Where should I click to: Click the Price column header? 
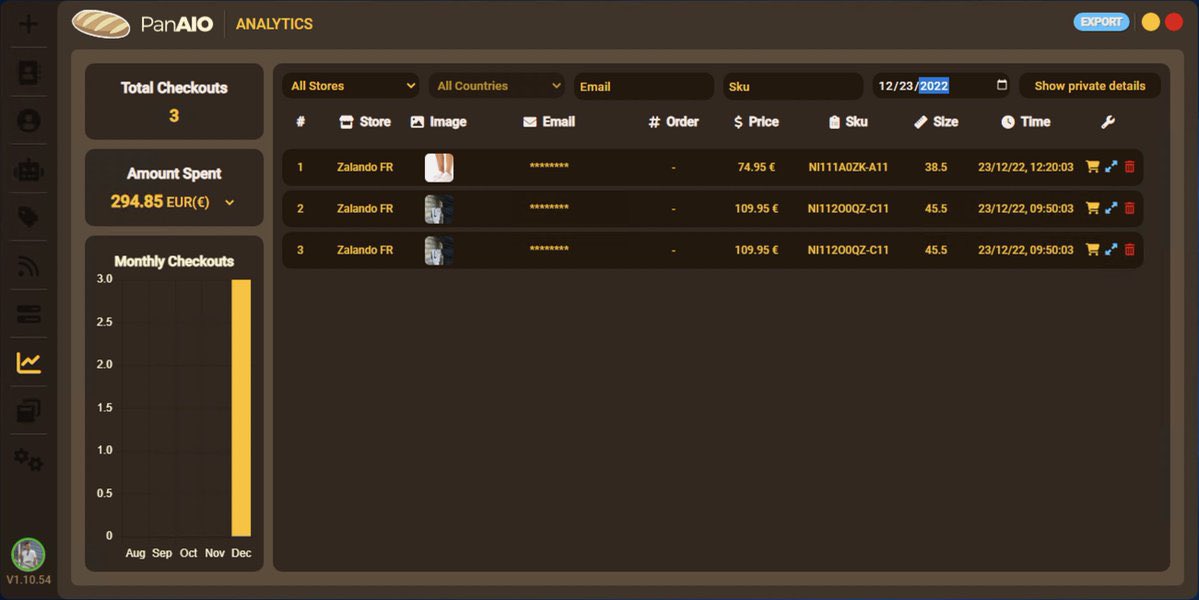(x=755, y=122)
